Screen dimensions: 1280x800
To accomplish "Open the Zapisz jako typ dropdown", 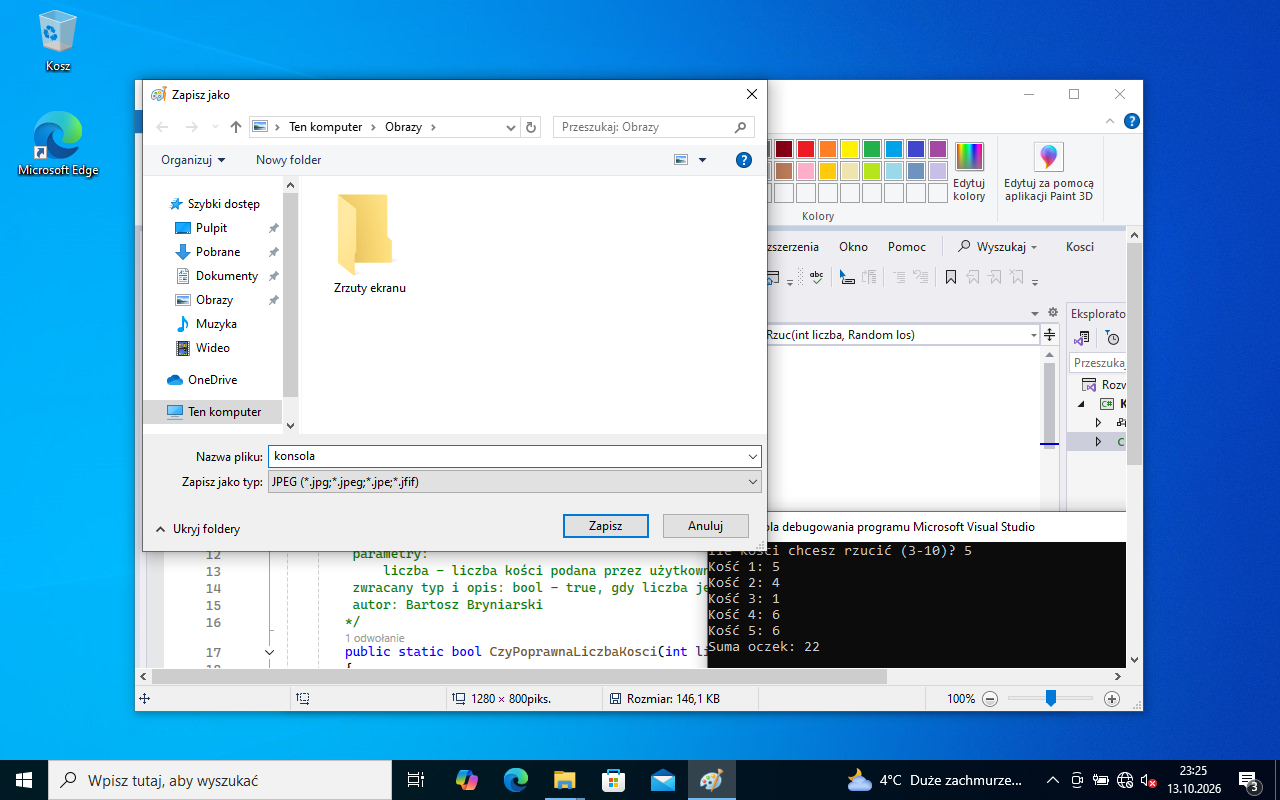I will coord(515,482).
